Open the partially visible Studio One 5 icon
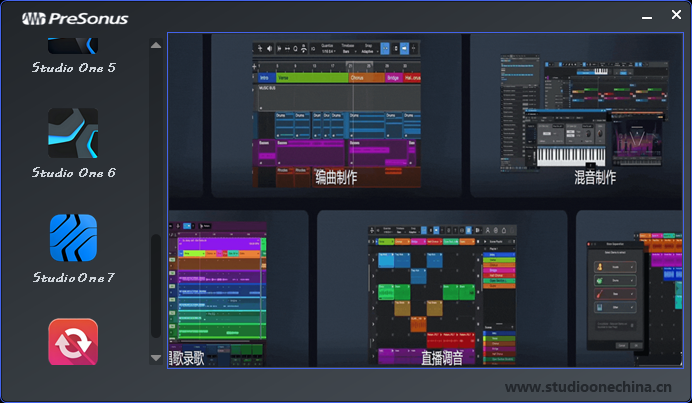Viewport: 692px width, 403px height. (x=73, y=45)
